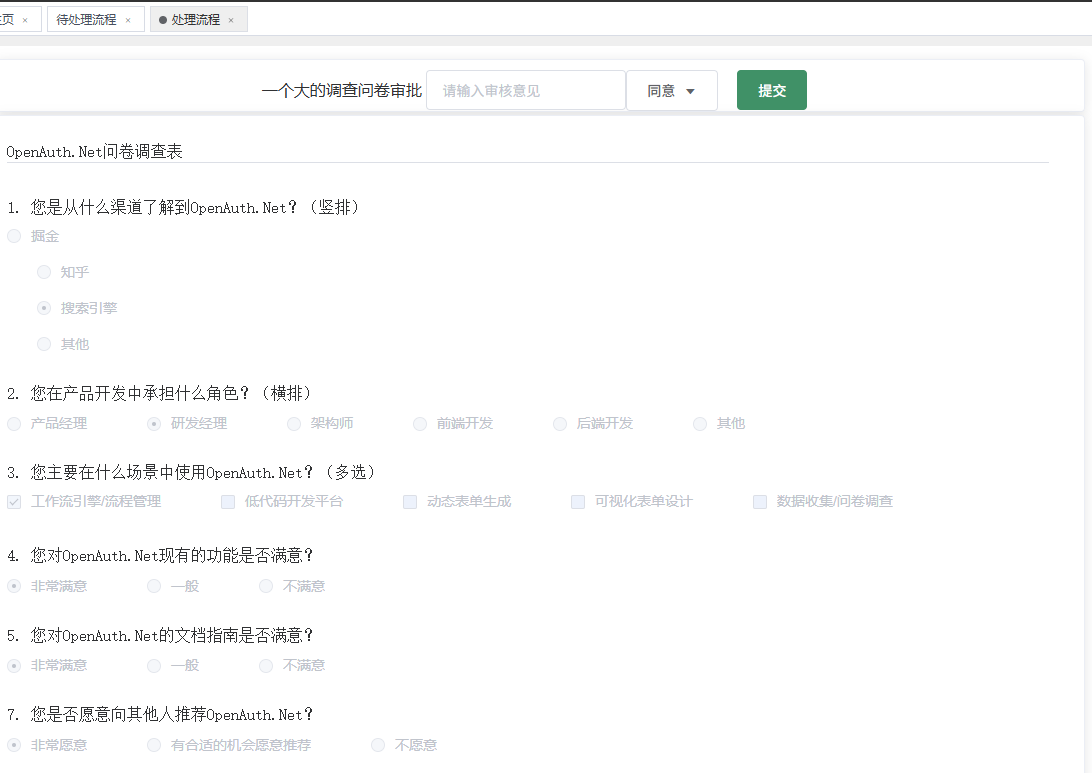Select the 掘金 radio option
The width and height of the screenshot is (1092, 773).
[x=14, y=236]
